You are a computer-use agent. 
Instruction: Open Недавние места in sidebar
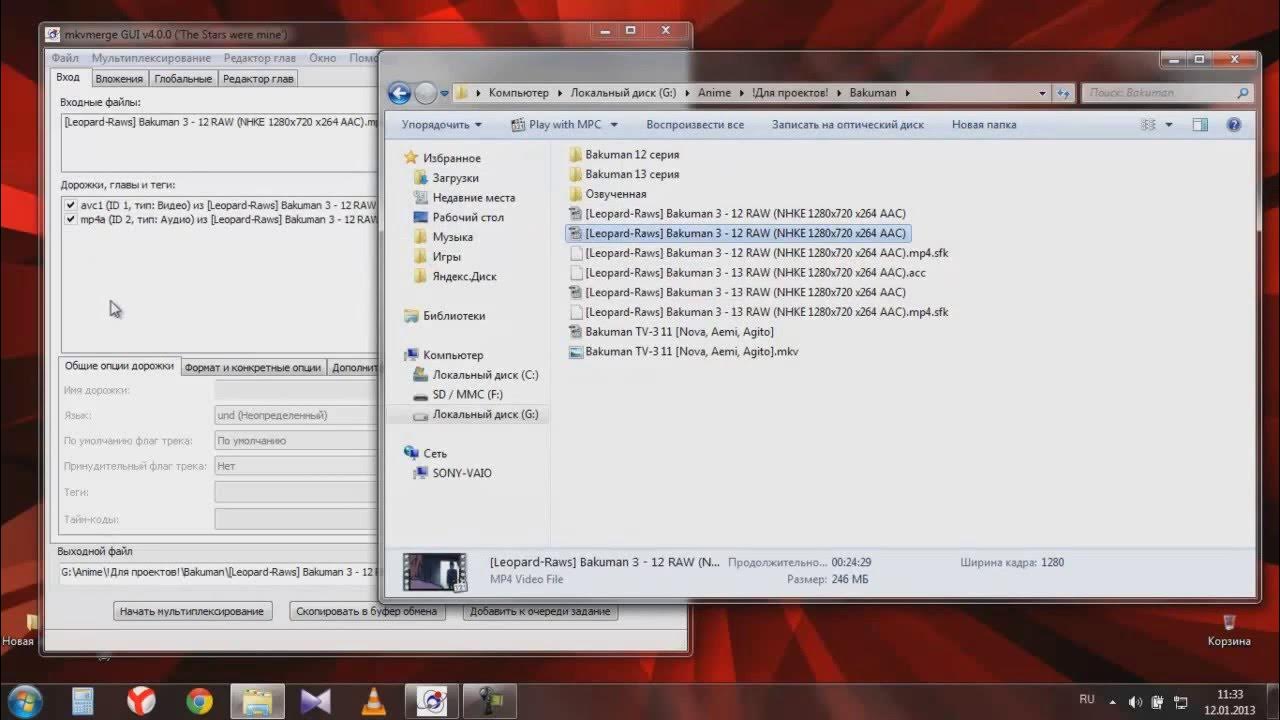[464, 198]
